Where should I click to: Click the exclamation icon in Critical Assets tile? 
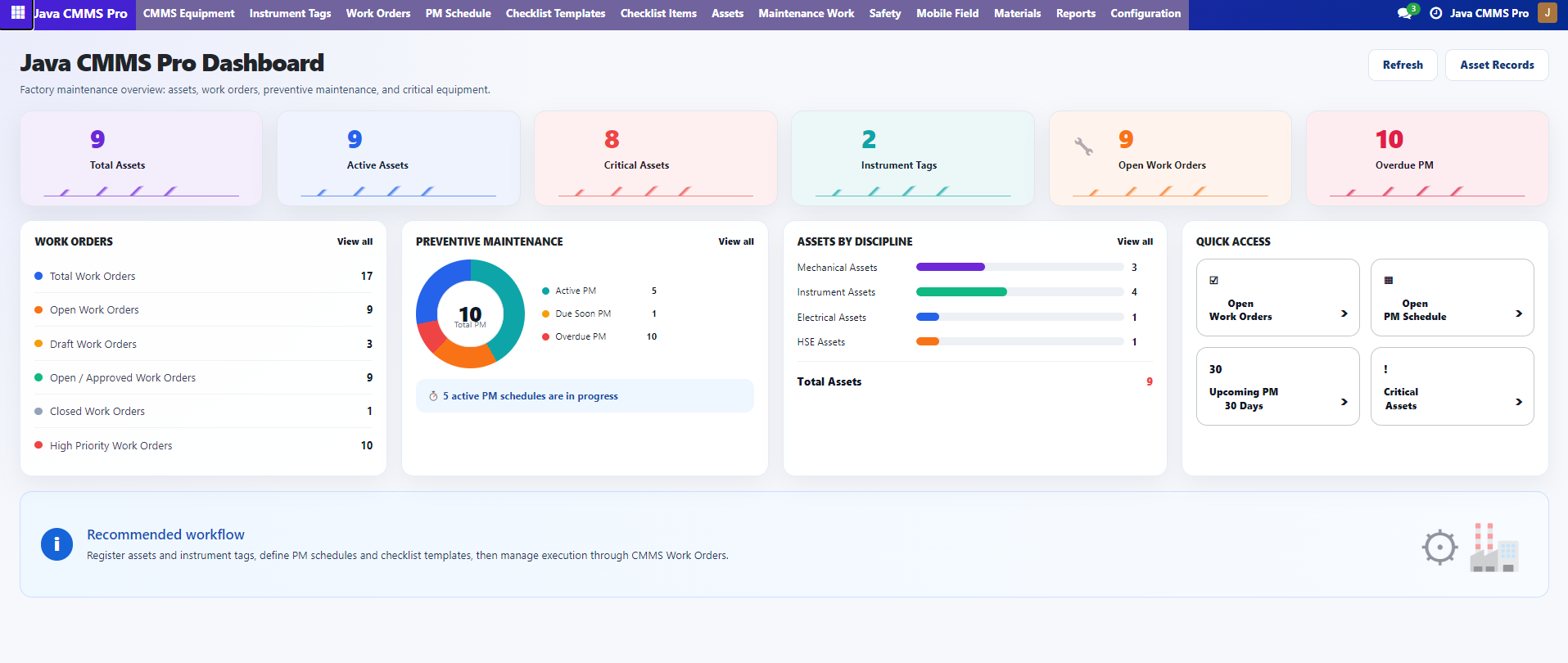pyautogui.click(x=1385, y=369)
